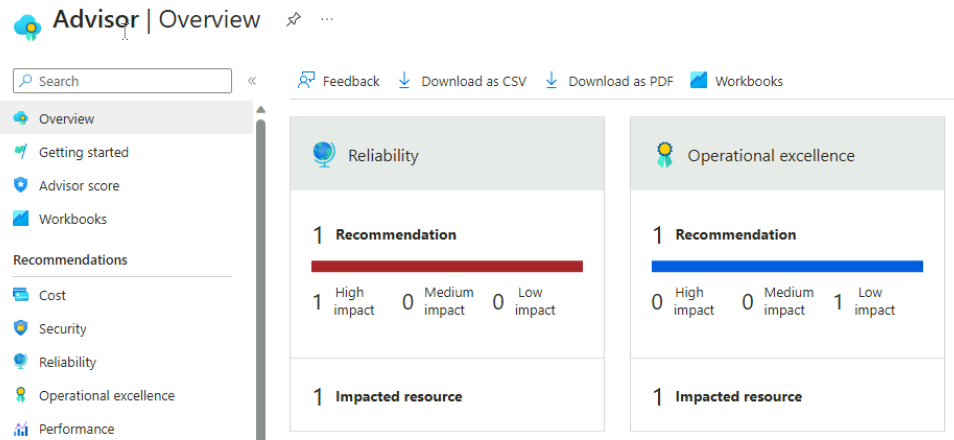Click the Reliability globe icon in sidebar
Screen dimensions: 954x440
click(x=20, y=362)
